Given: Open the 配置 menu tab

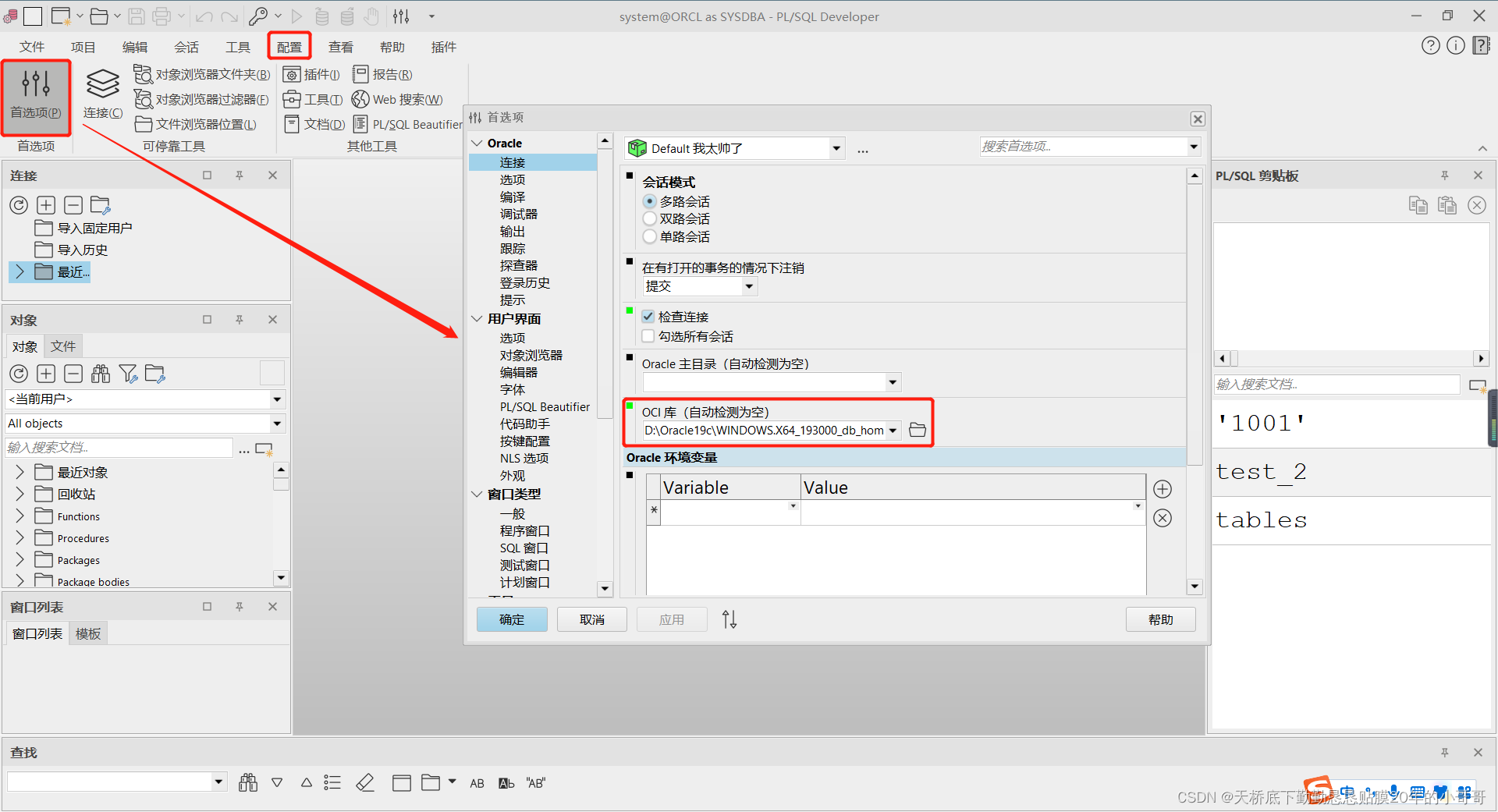Looking at the screenshot, I should click(x=289, y=47).
